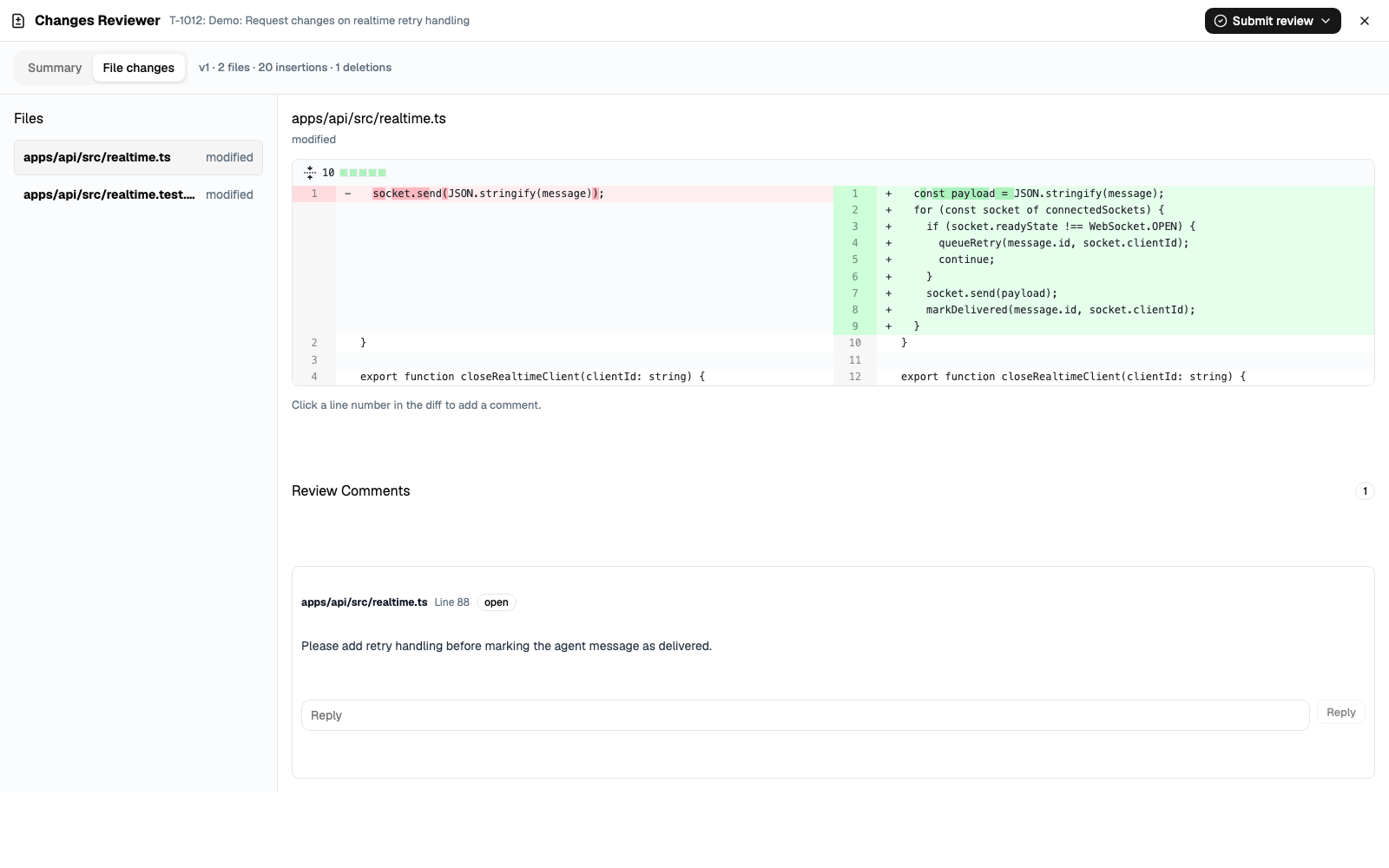Click the diff file heading apps/api/src/realtime.ts
1389x868 pixels.
coord(369,119)
